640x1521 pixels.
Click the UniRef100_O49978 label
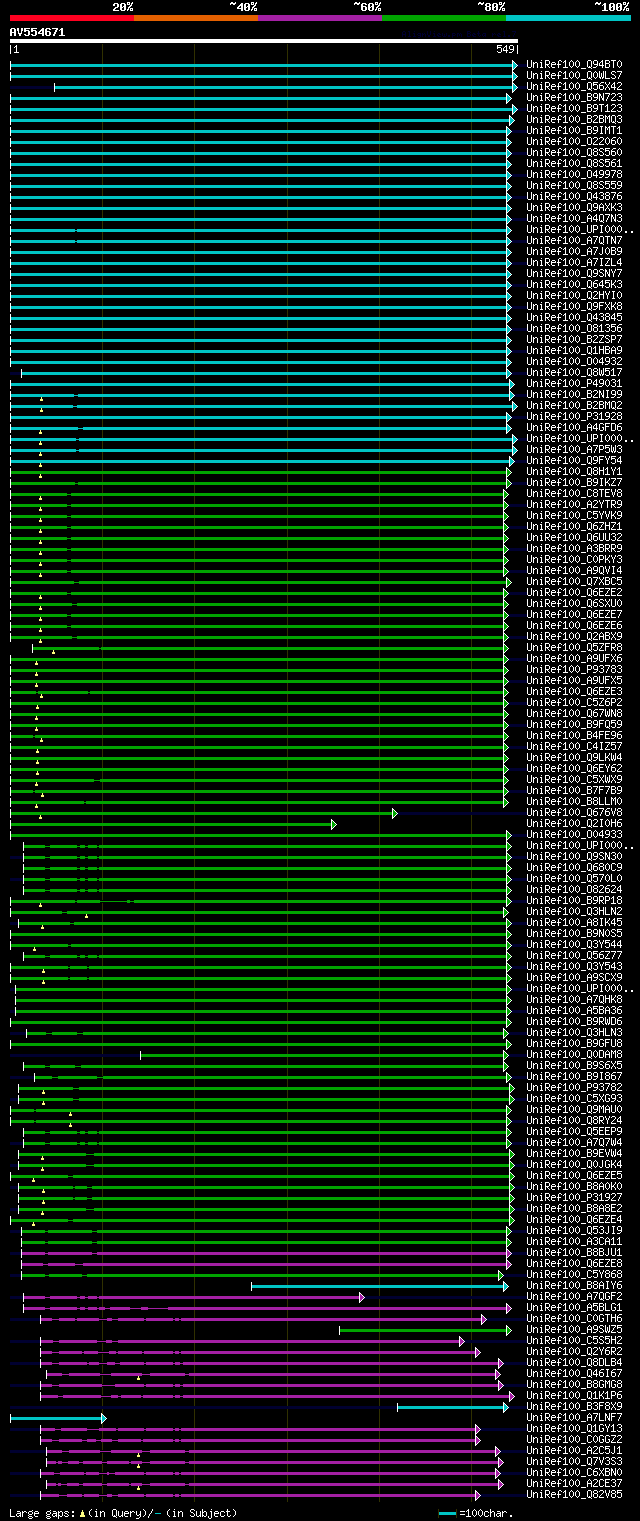point(574,174)
